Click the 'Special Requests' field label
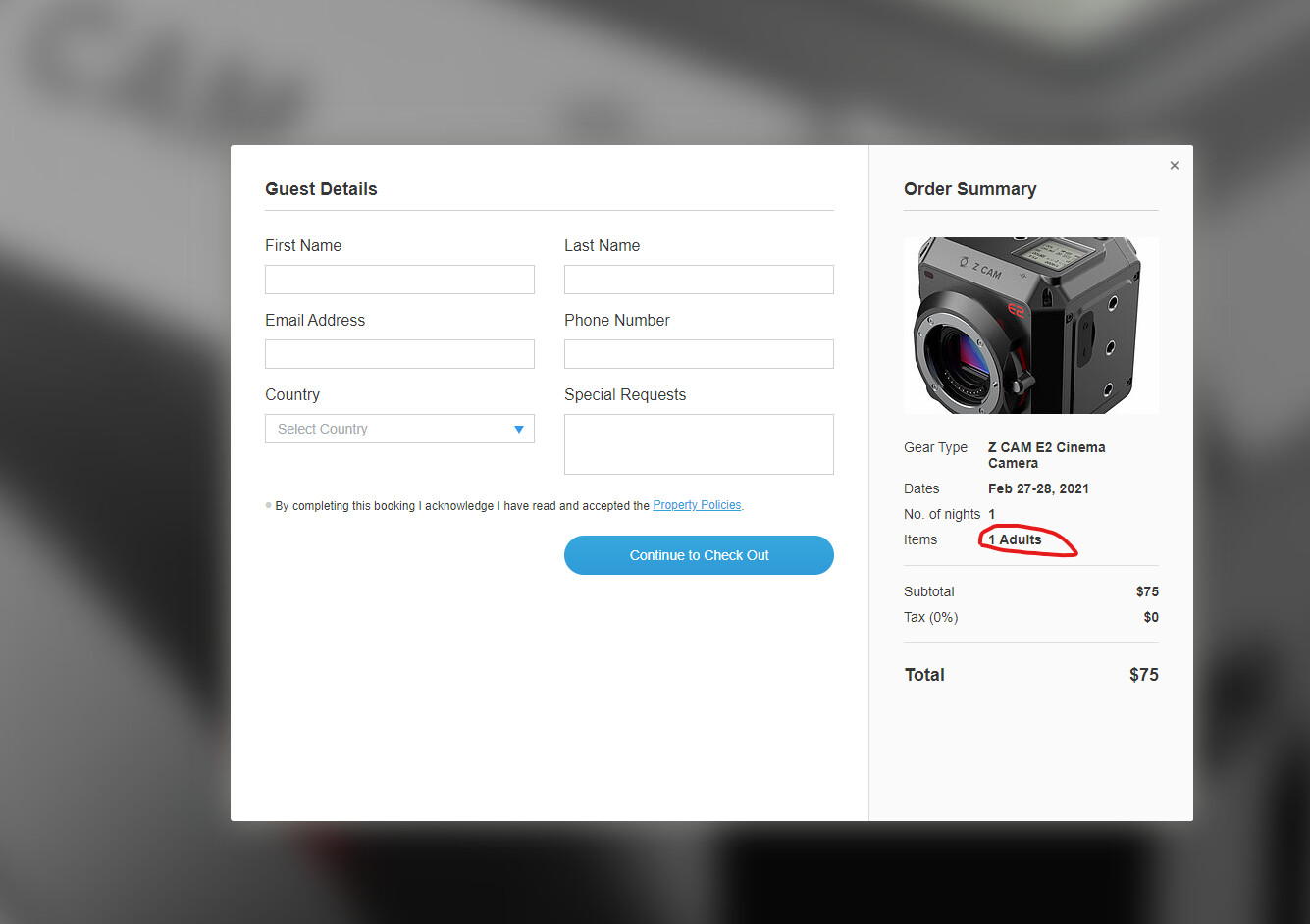This screenshot has height=924, width=1310. [x=625, y=394]
